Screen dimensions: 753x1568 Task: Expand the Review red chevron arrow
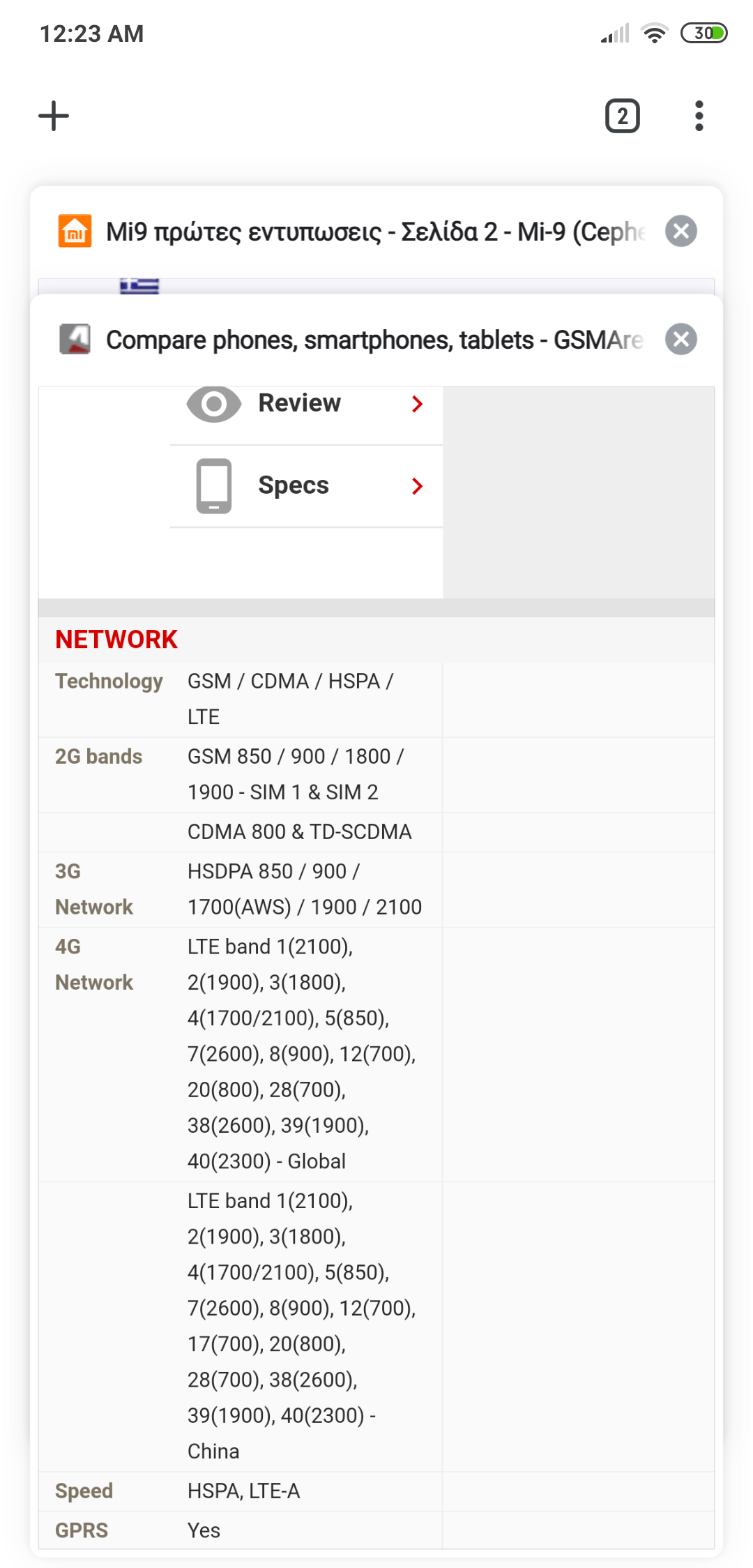418,404
